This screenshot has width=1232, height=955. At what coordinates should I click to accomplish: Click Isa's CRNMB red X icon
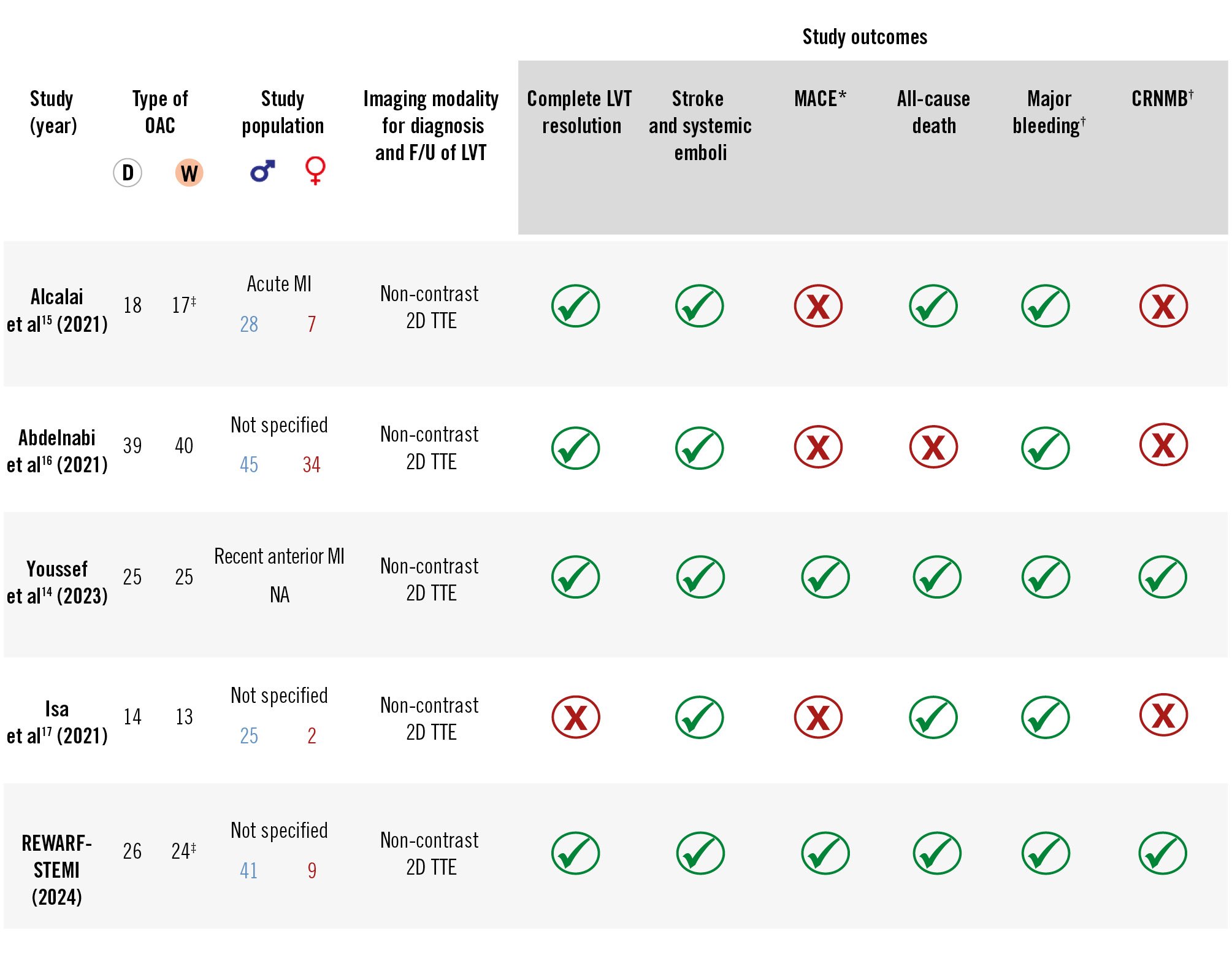coord(1163,715)
